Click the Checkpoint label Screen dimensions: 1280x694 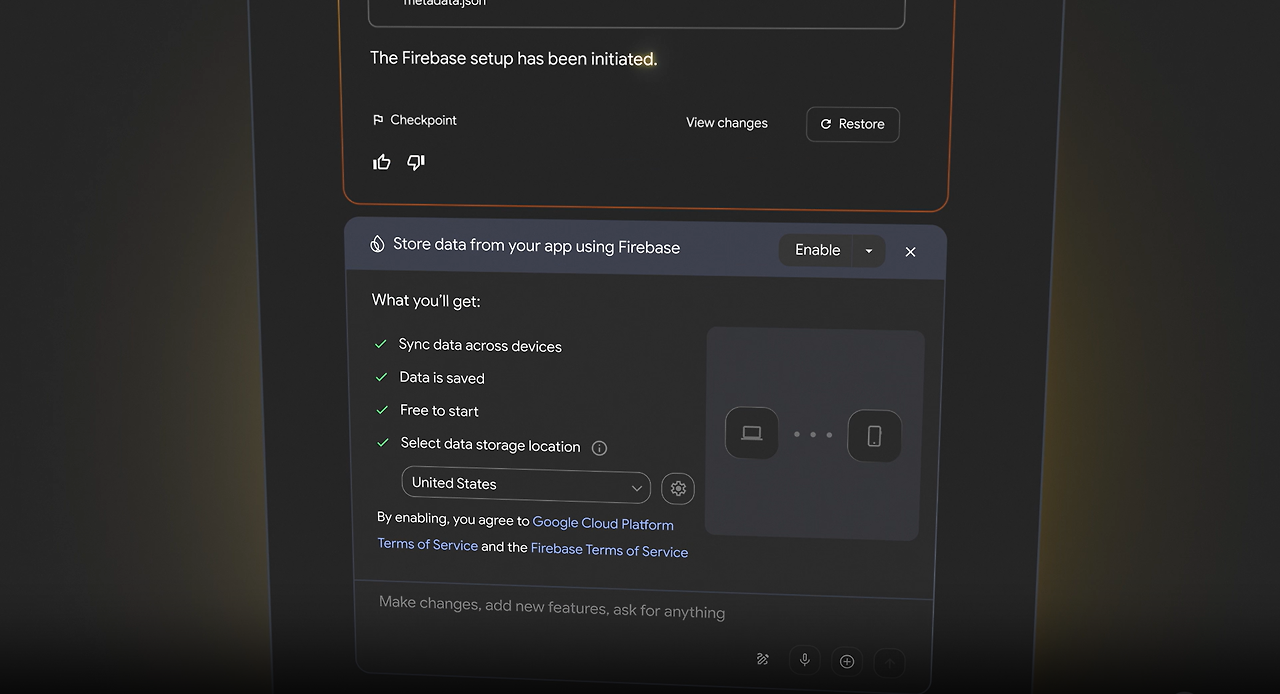coord(423,120)
